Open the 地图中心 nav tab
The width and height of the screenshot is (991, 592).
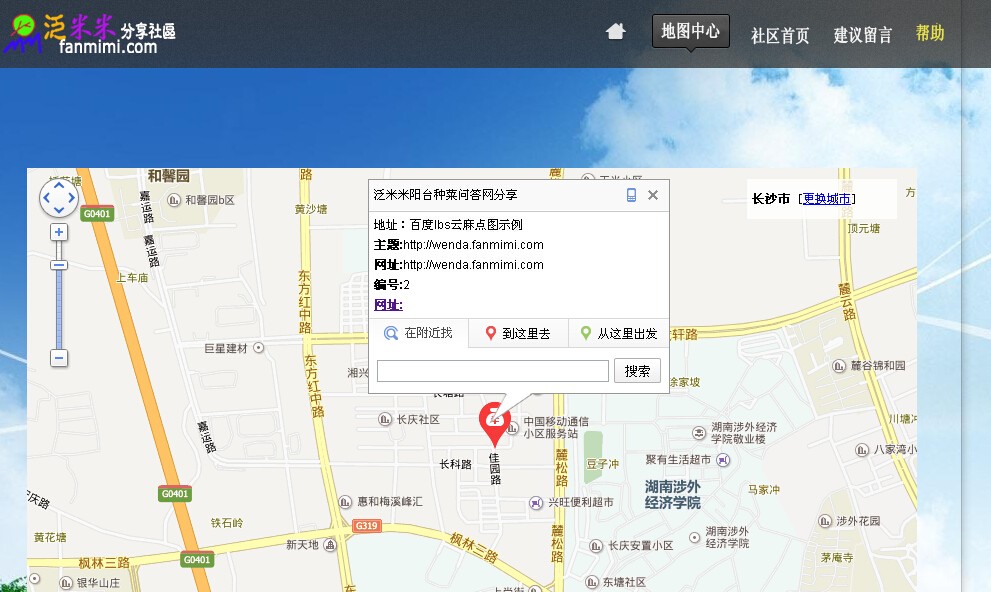[690, 31]
